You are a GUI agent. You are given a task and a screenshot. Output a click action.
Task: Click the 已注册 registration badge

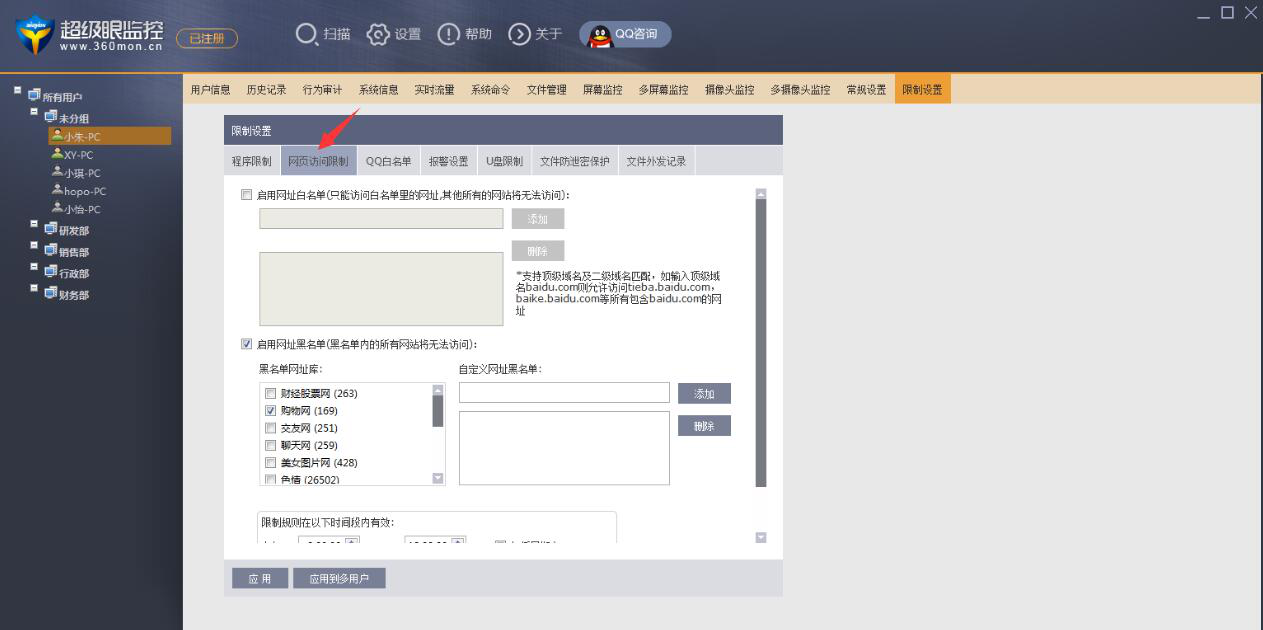coord(206,37)
